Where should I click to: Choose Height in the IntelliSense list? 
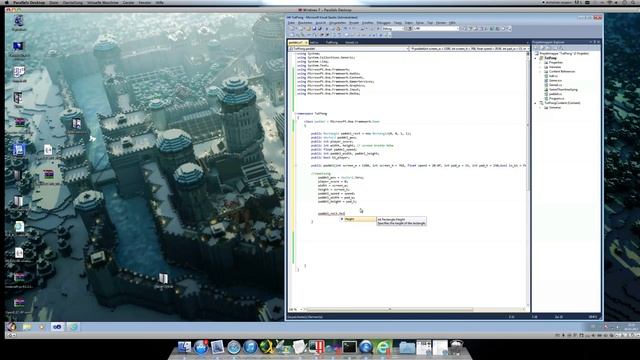(358, 219)
